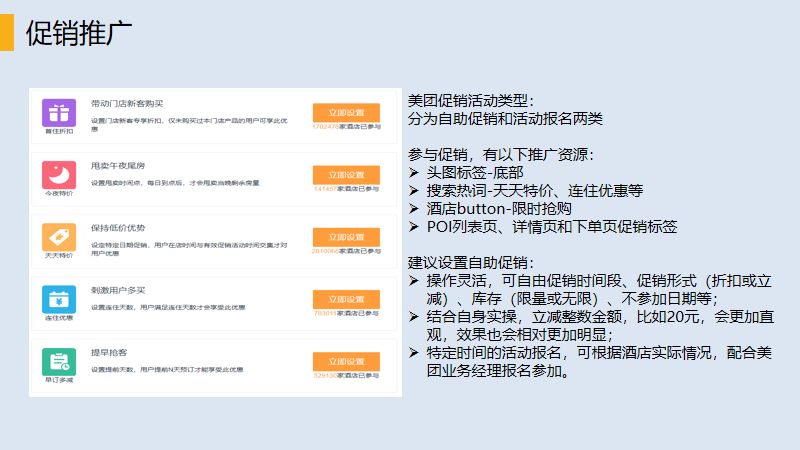800x450 pixels.
Task: Click the orange accent bar beside the heading
Action: [x=6, y=32]
